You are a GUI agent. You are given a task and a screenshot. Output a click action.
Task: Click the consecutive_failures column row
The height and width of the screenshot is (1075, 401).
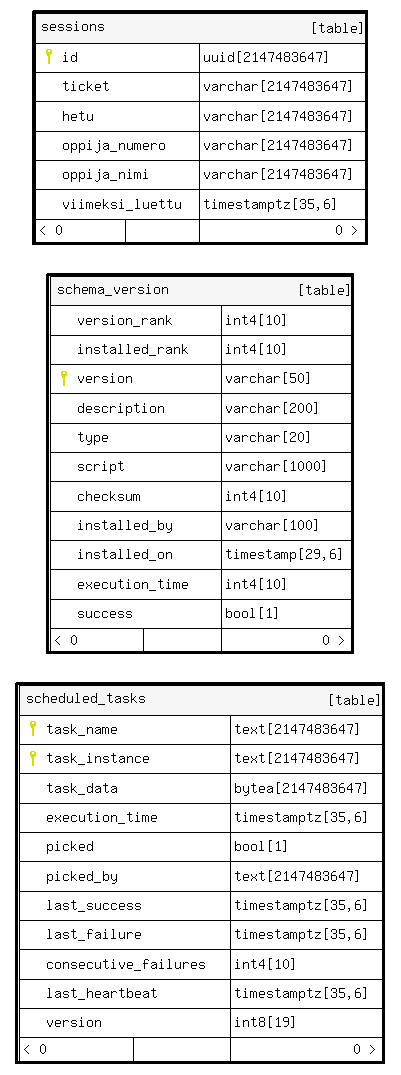click(200, 964)
